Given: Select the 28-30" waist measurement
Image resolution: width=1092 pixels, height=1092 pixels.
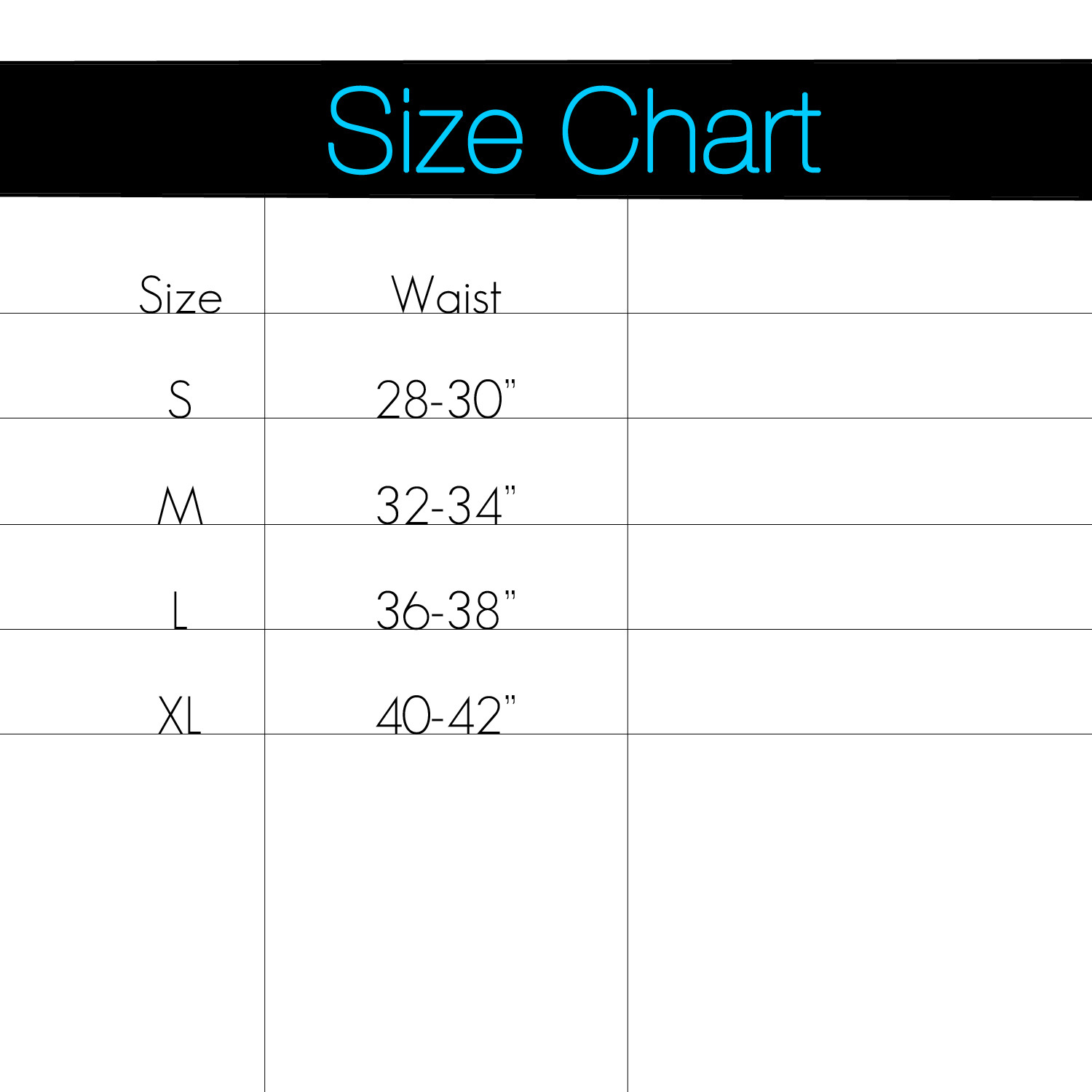Looking at the screenshot, I should point(445,400).
